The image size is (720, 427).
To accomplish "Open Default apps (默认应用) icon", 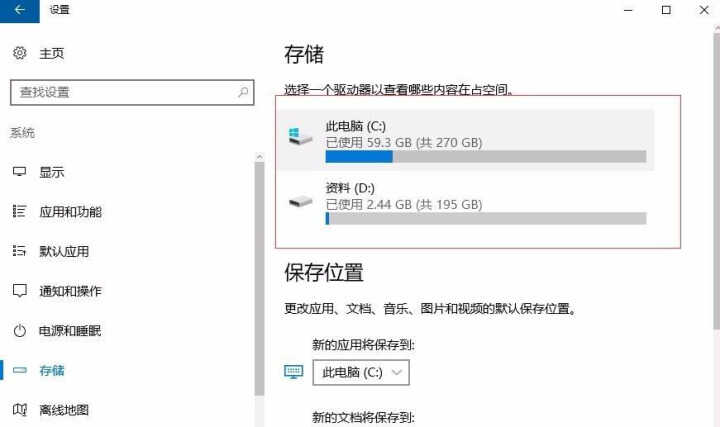I will click(19, 251).
